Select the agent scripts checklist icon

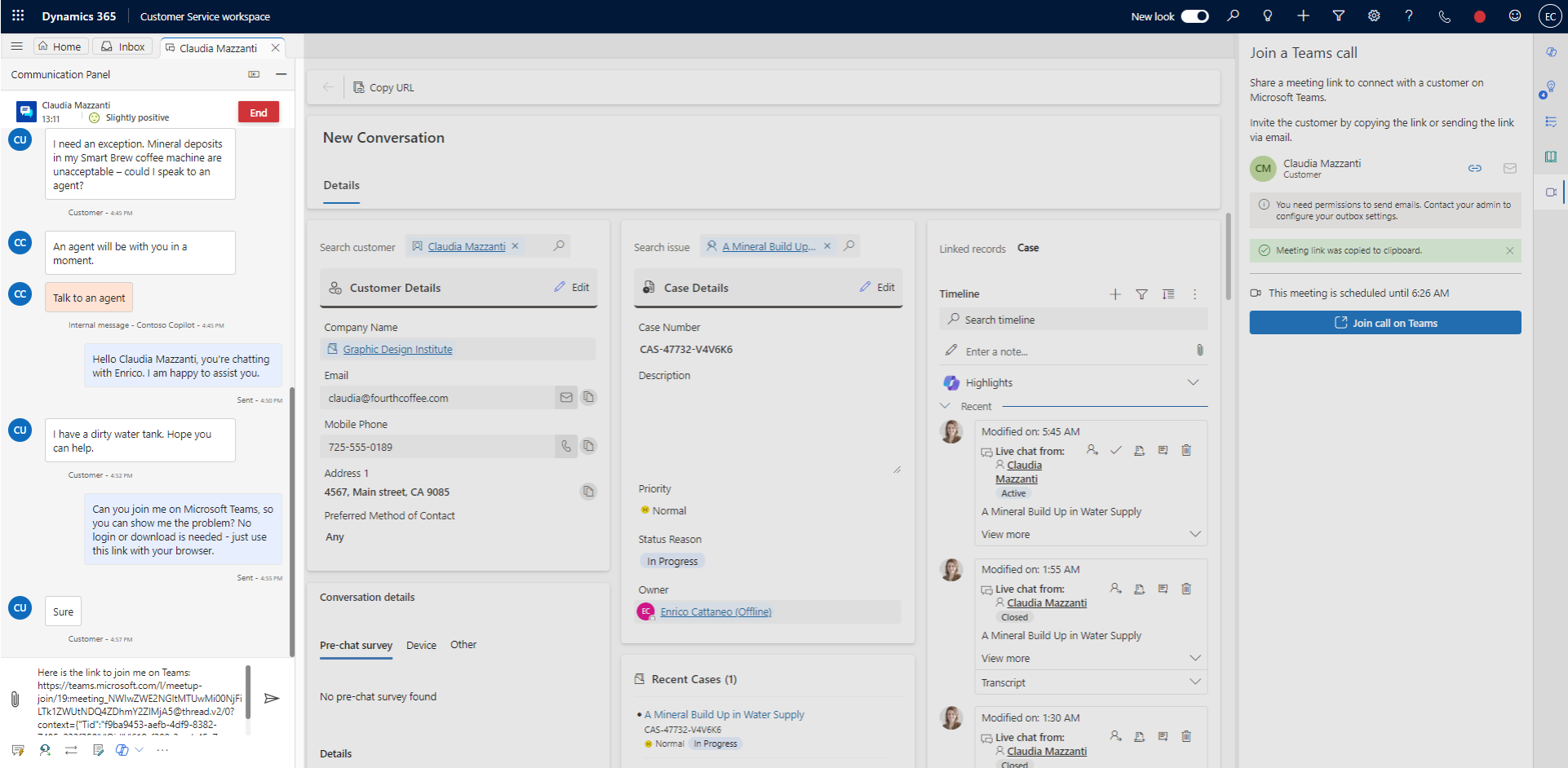1551,121
